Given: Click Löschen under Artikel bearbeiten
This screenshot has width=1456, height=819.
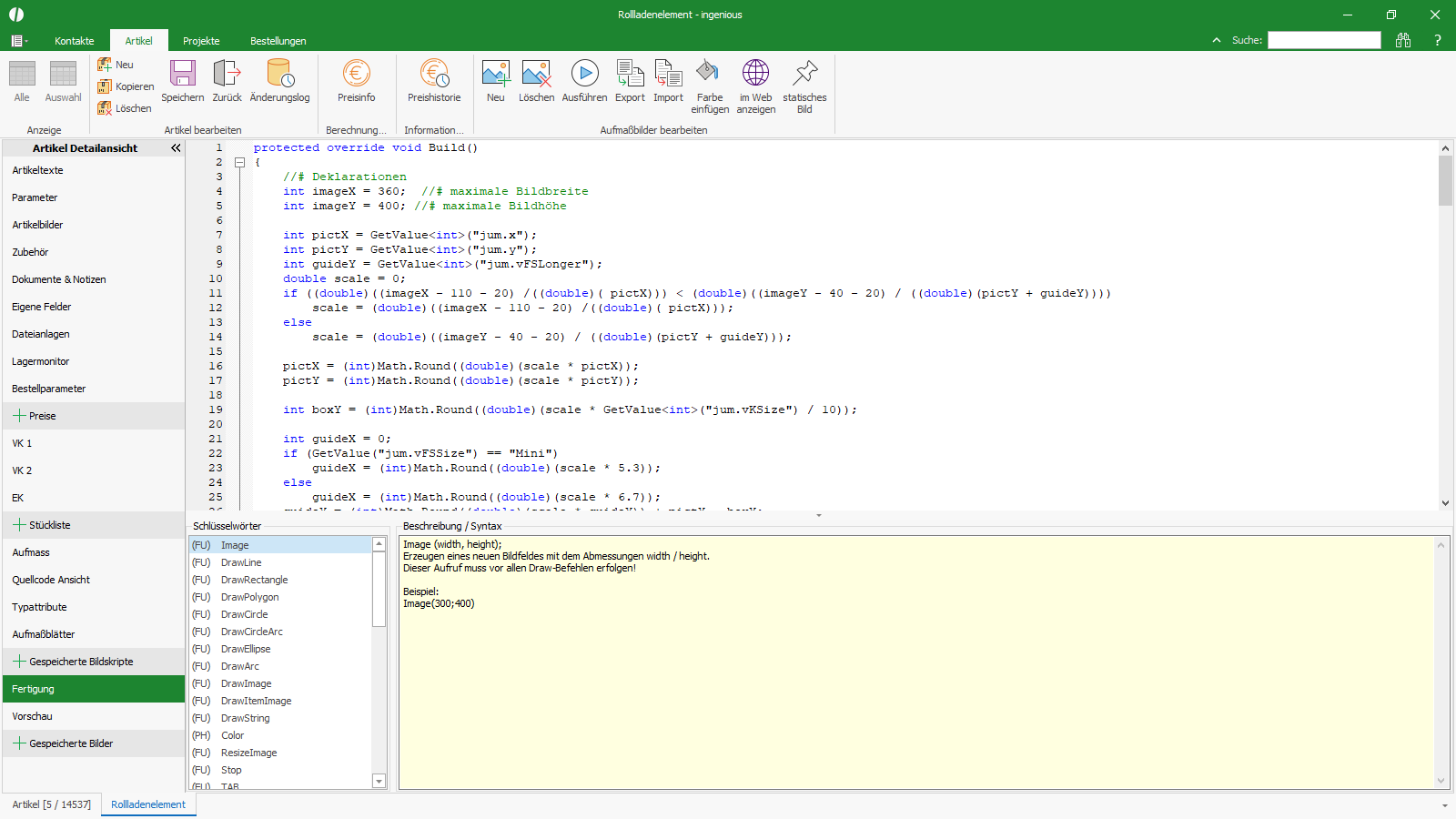Looking at the screenshot, I should coord(125,108).
